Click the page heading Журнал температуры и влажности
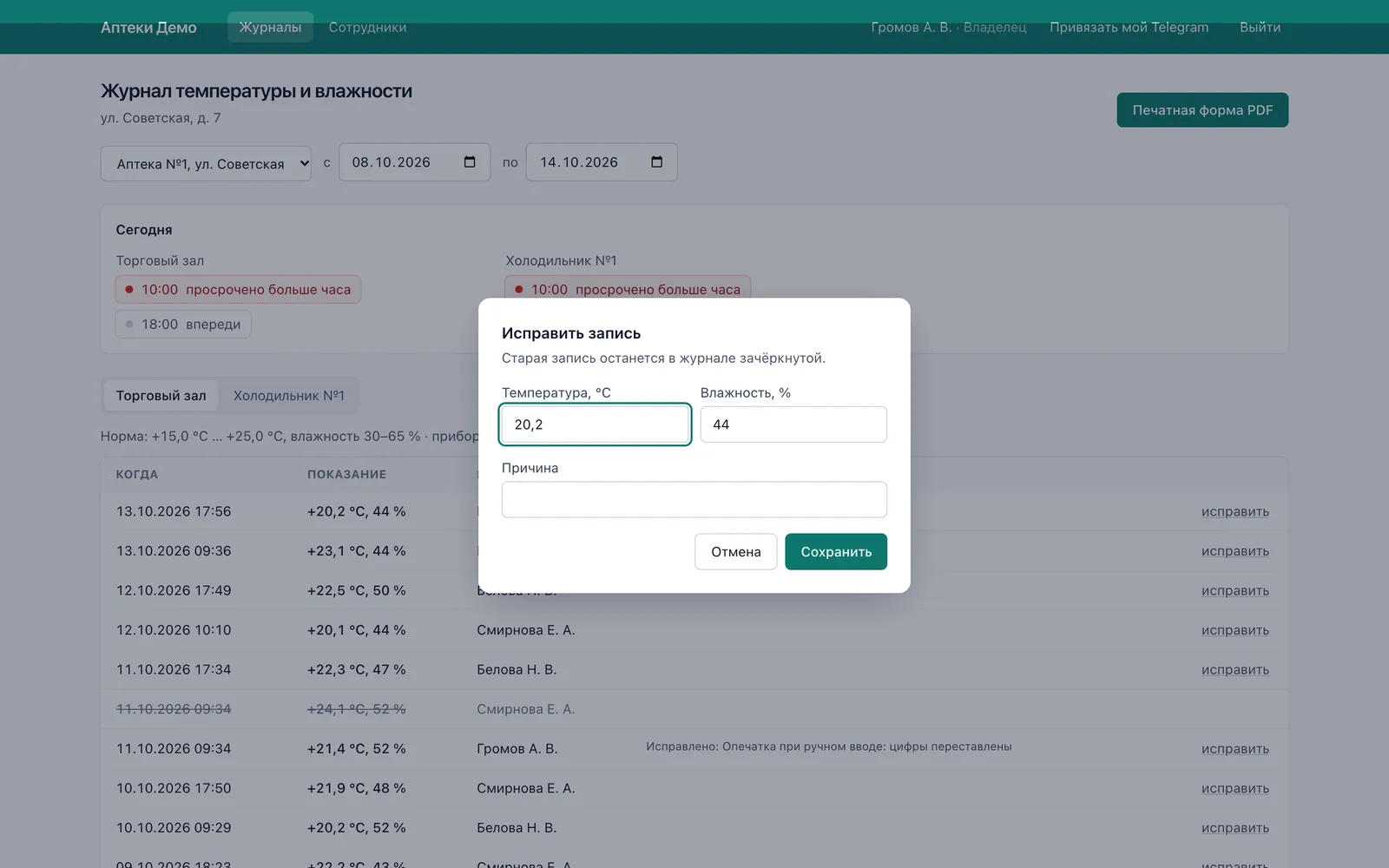 point(256,91)
